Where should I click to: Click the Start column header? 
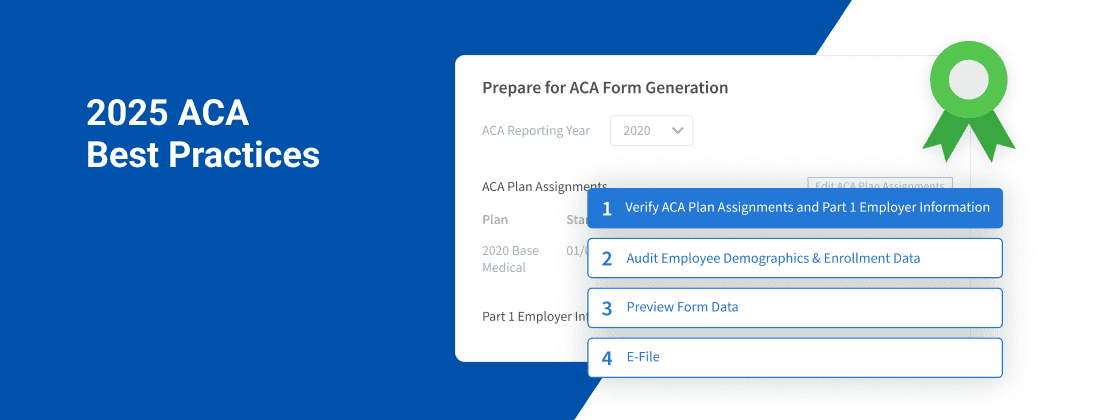(576, 220)
